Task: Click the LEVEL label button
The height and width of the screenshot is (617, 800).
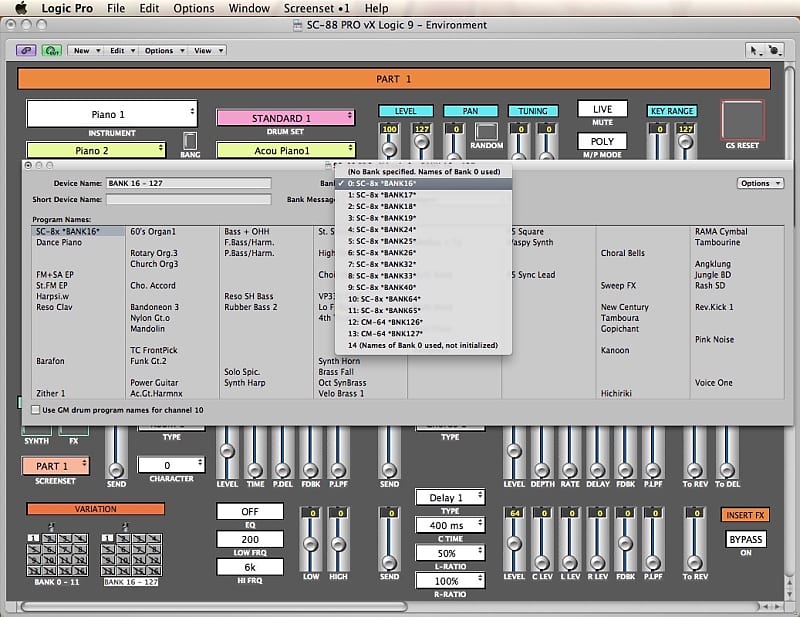Action: point(406,111)
